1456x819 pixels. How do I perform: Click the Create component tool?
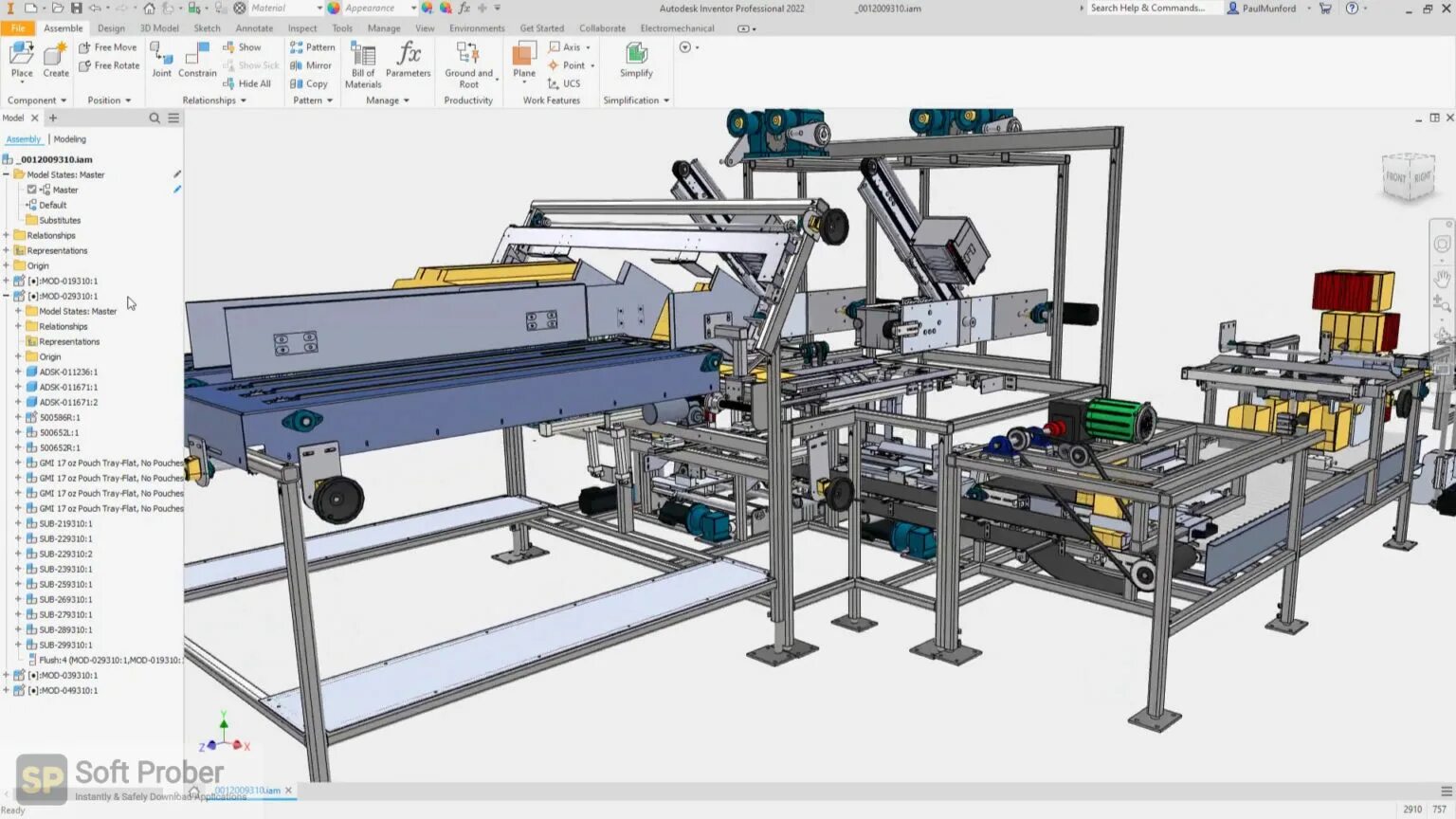click(55, 59)
